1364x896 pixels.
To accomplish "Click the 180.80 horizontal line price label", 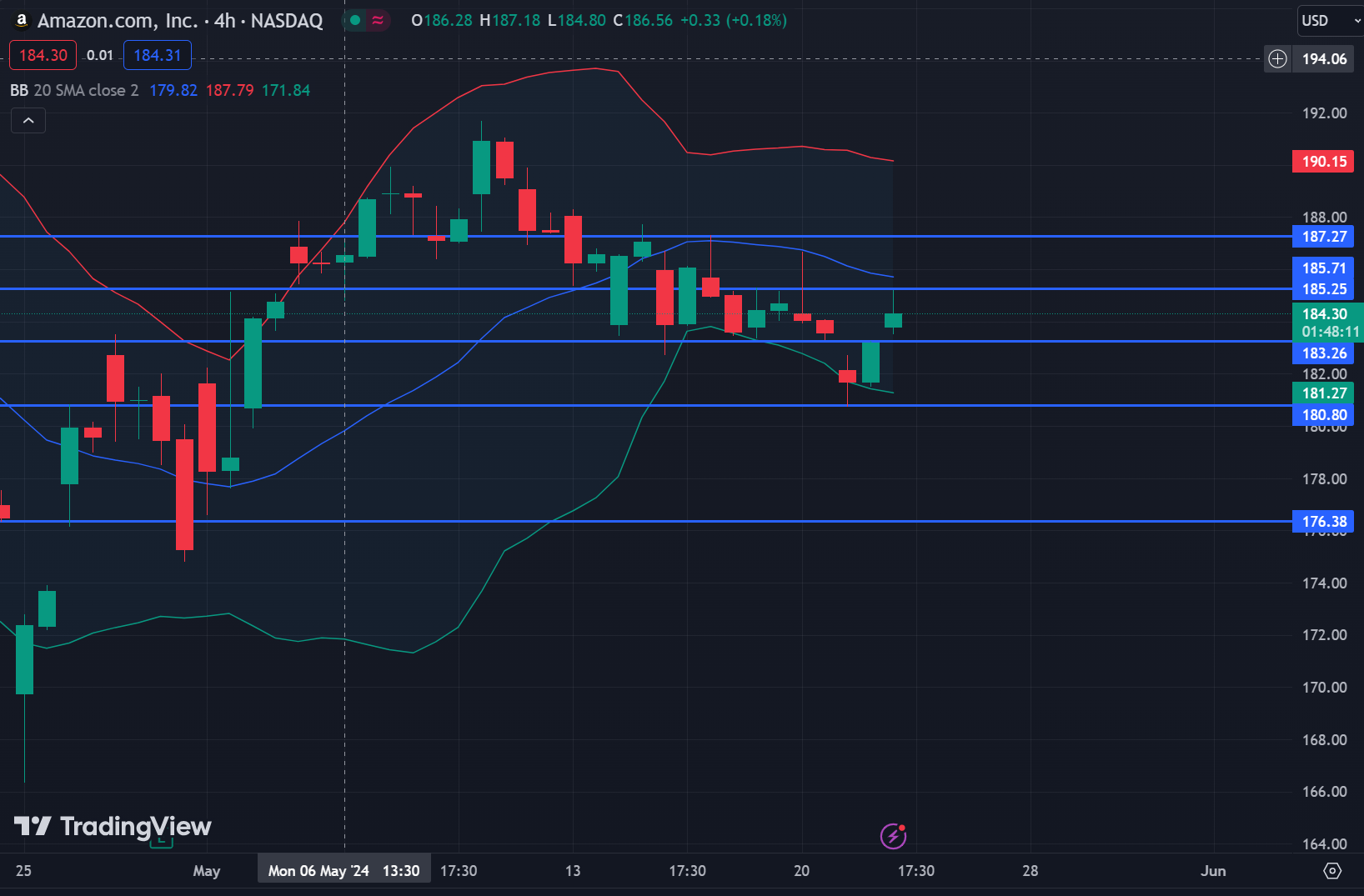I will (x=1323, y=415).
